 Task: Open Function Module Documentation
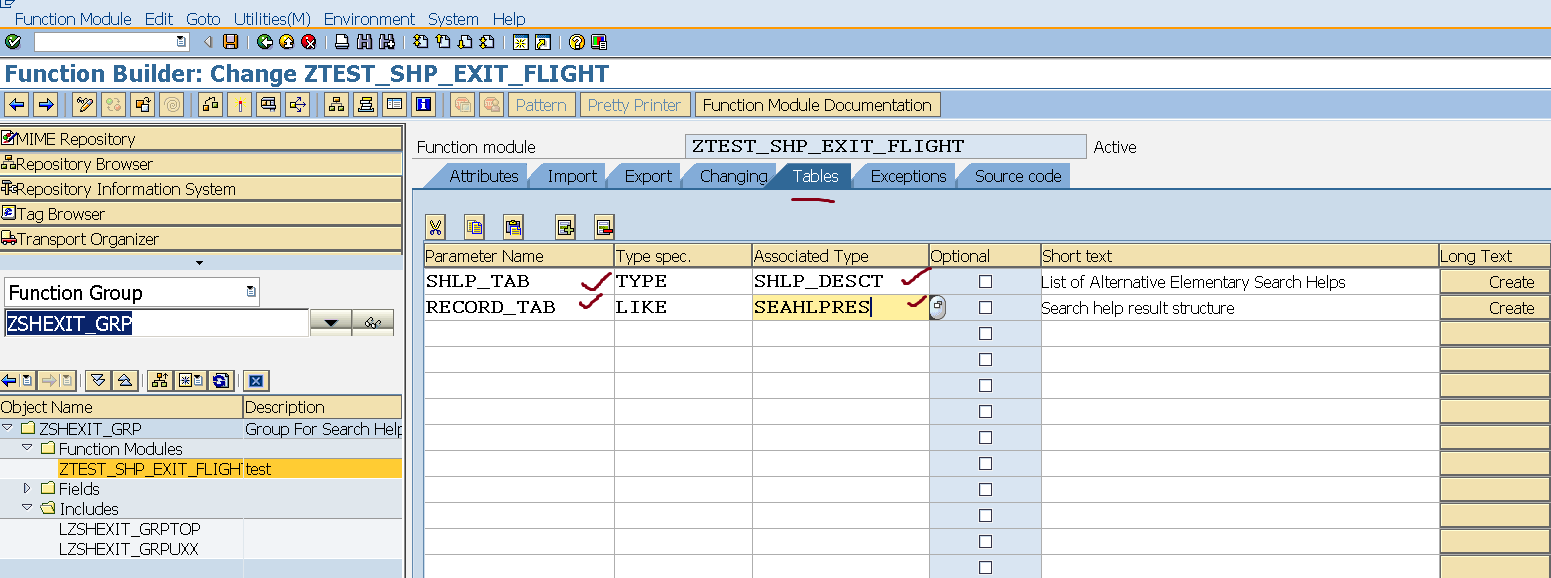[817, 104]
